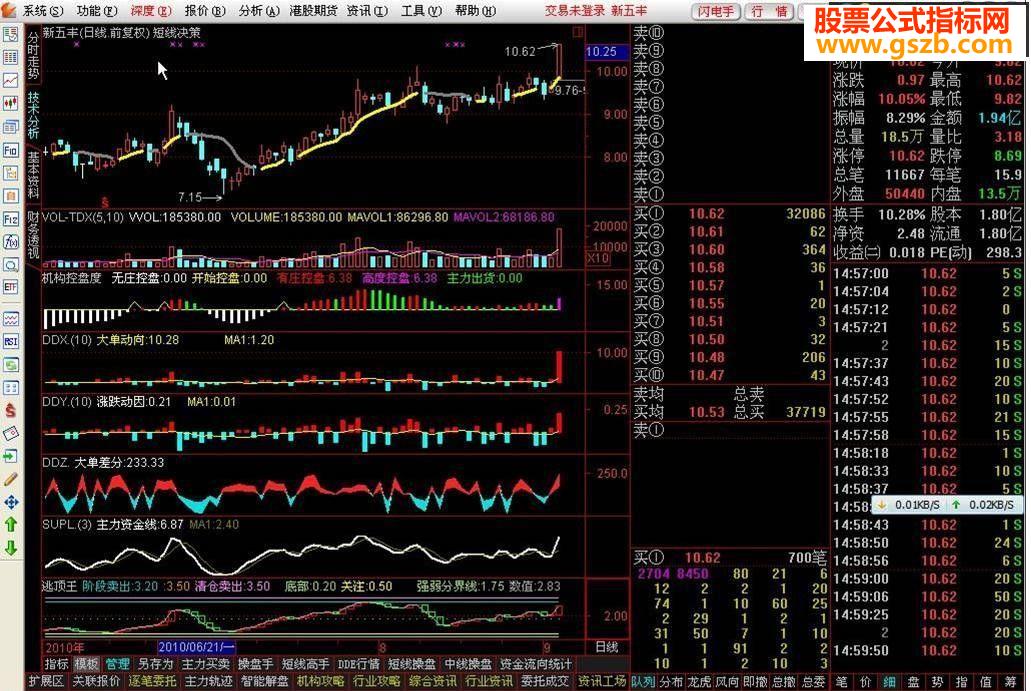Open the 工具(V) menu
Image resolution: width=1031 pixels, height=691 pixels.
pos(421,11)
